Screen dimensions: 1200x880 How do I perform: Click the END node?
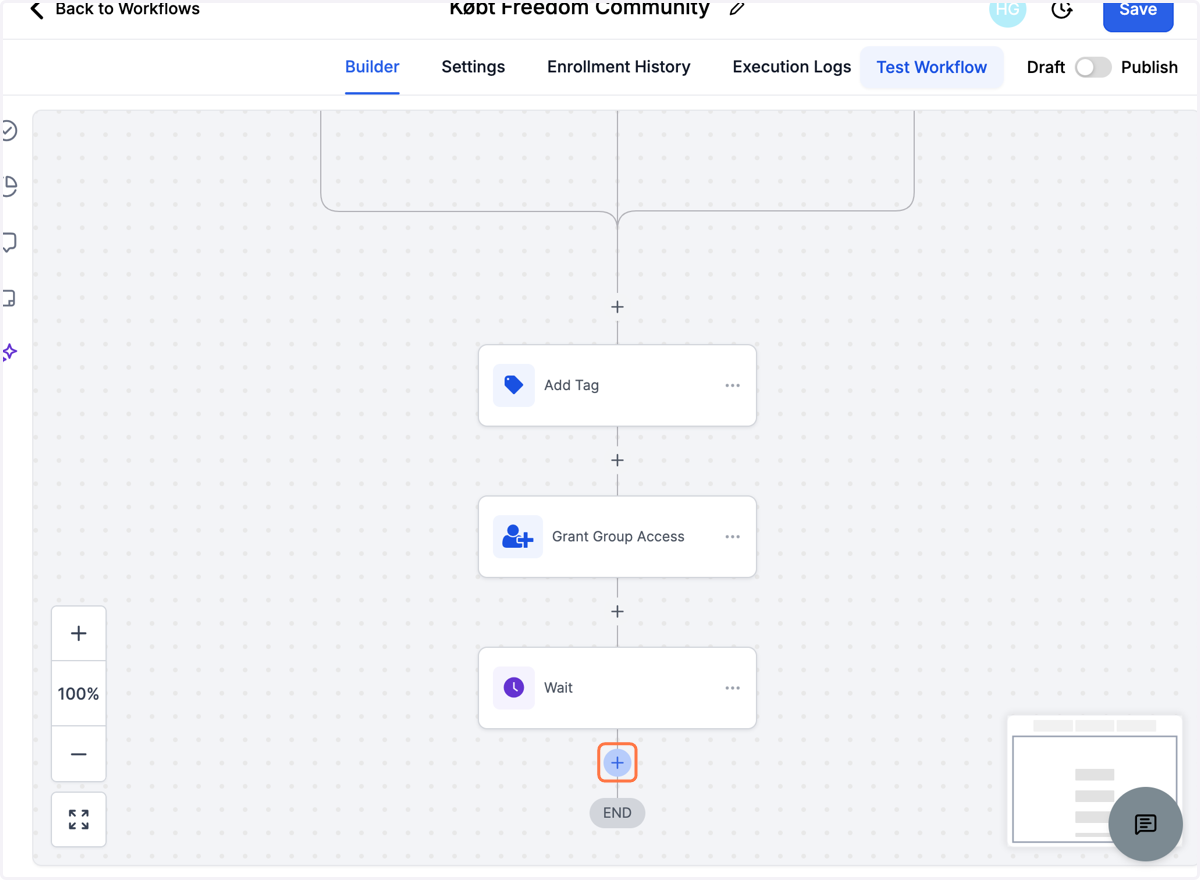click(617, 813)
